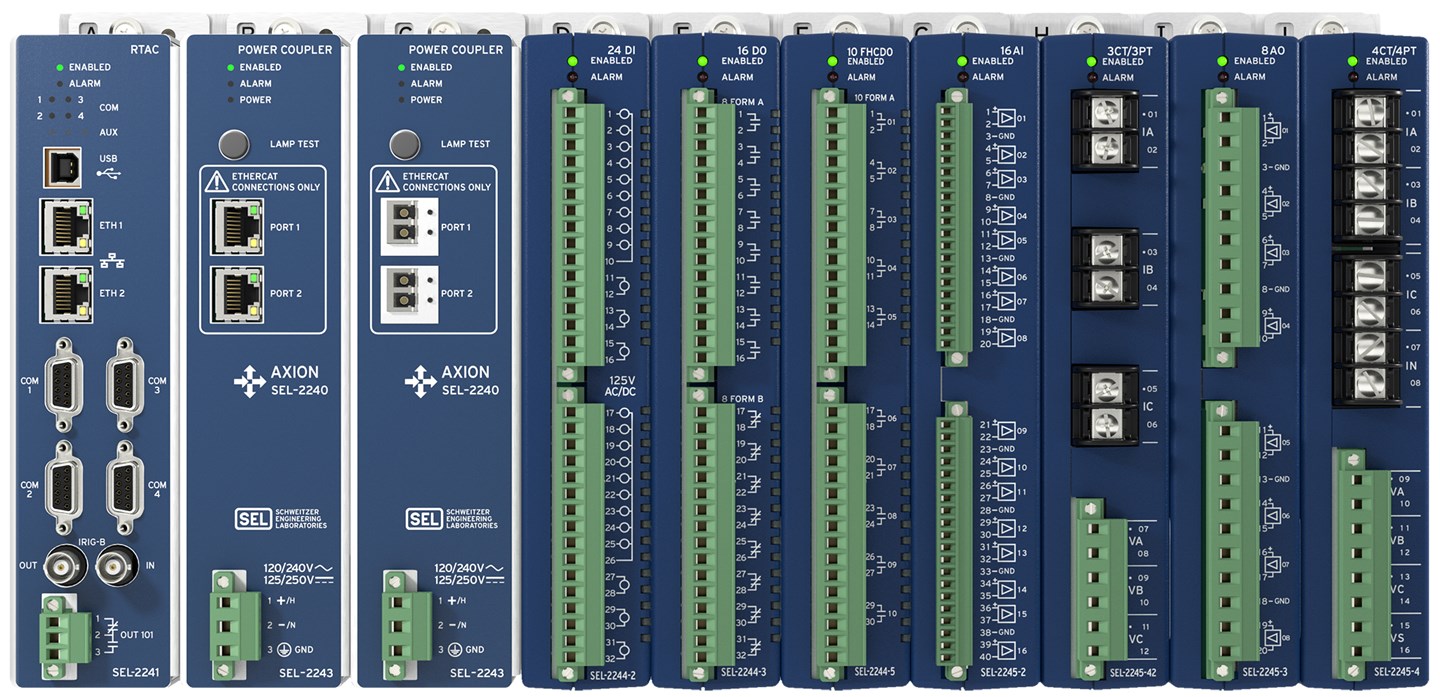Click the ENABLED LED on the RJ45 power coupler

click(x=231, y=67)
